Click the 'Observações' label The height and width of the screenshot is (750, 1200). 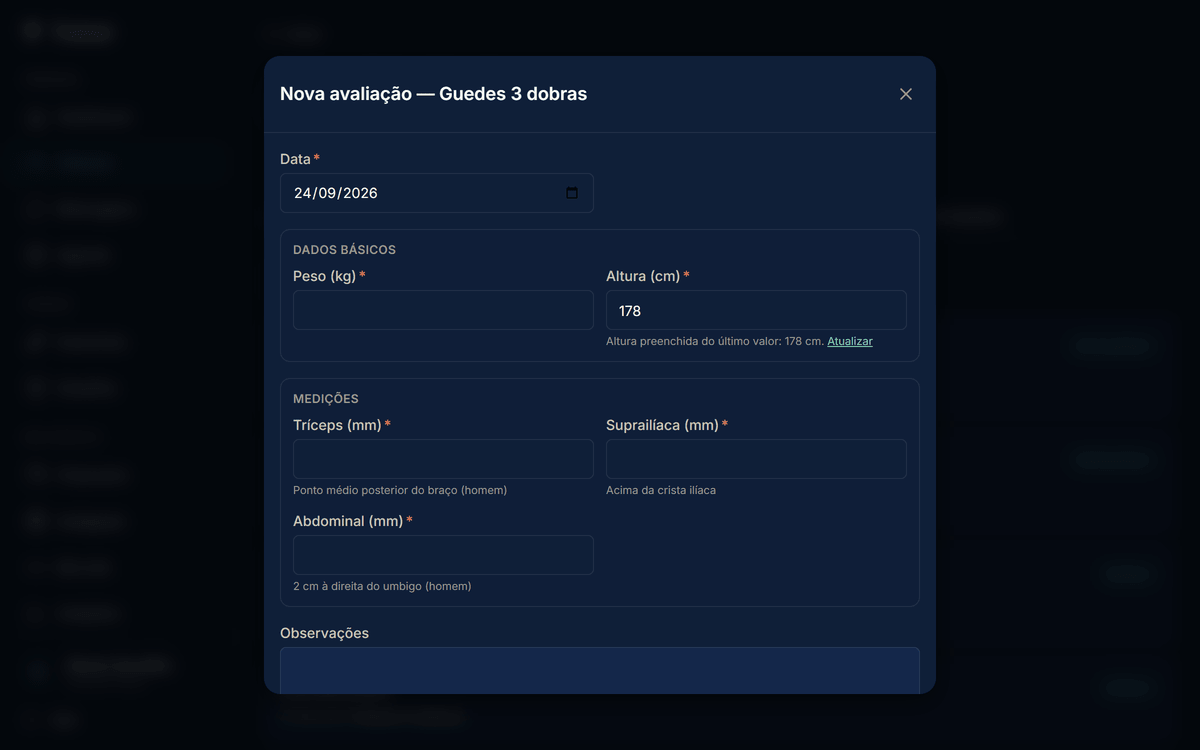(324, 633)
